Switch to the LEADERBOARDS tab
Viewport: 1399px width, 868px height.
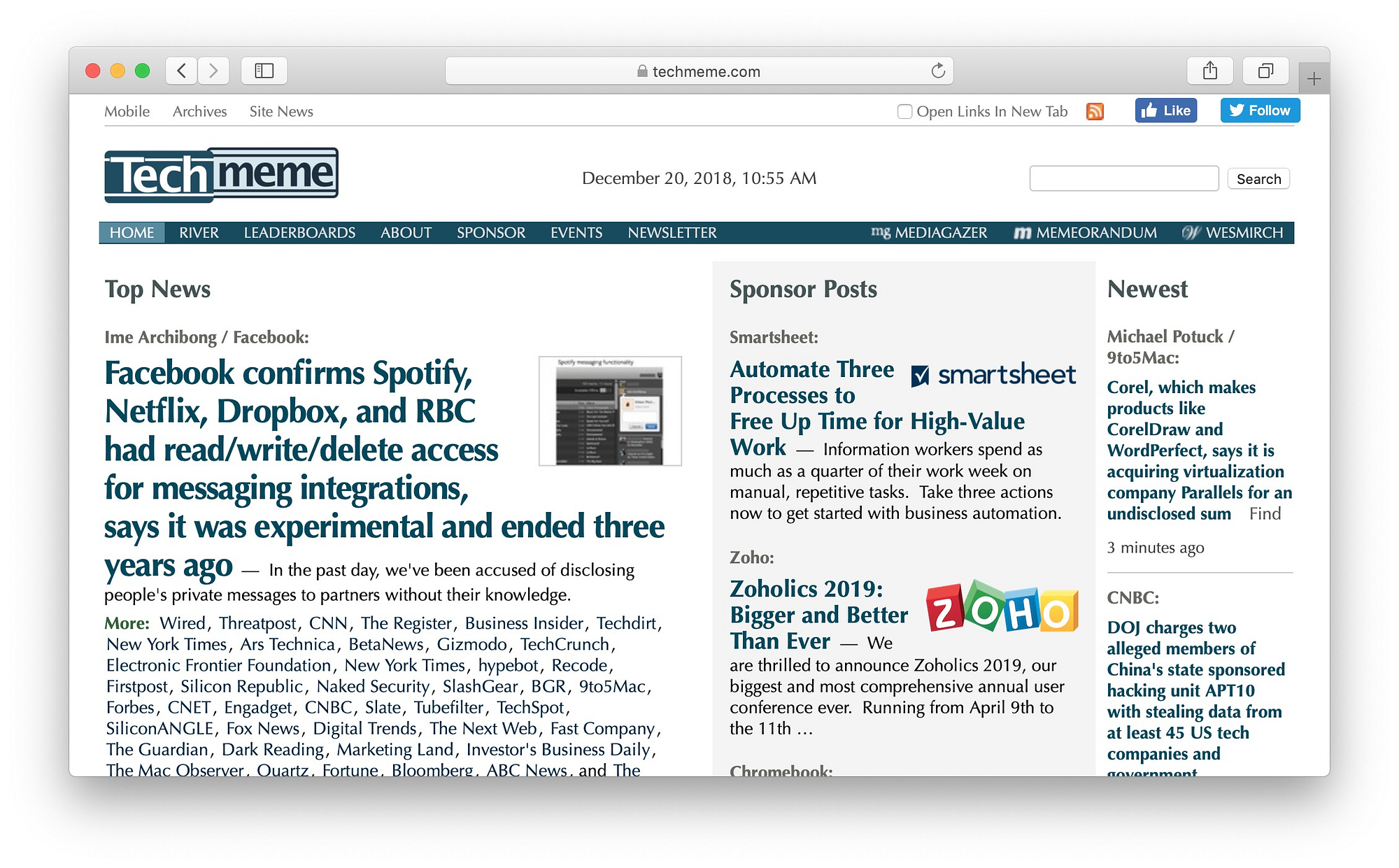299,232
